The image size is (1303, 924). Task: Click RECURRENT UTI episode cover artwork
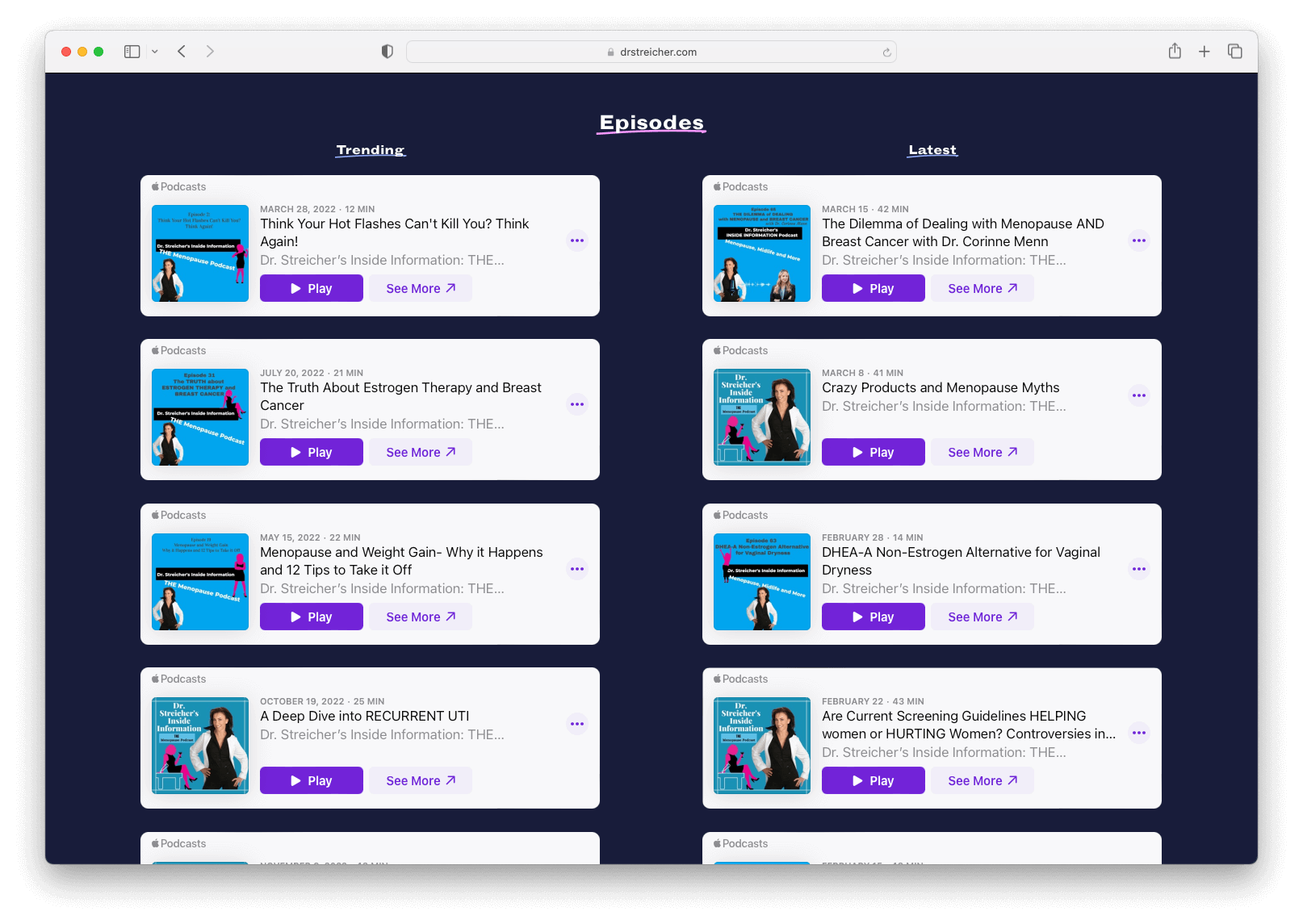pos(200,746)
